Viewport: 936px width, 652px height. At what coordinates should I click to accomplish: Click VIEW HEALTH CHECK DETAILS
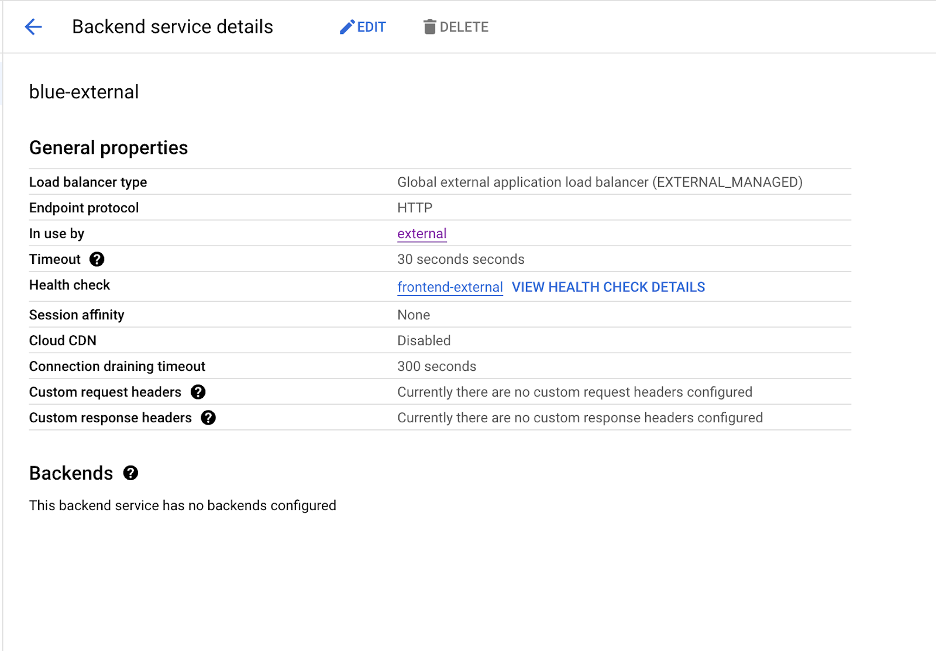608,287
